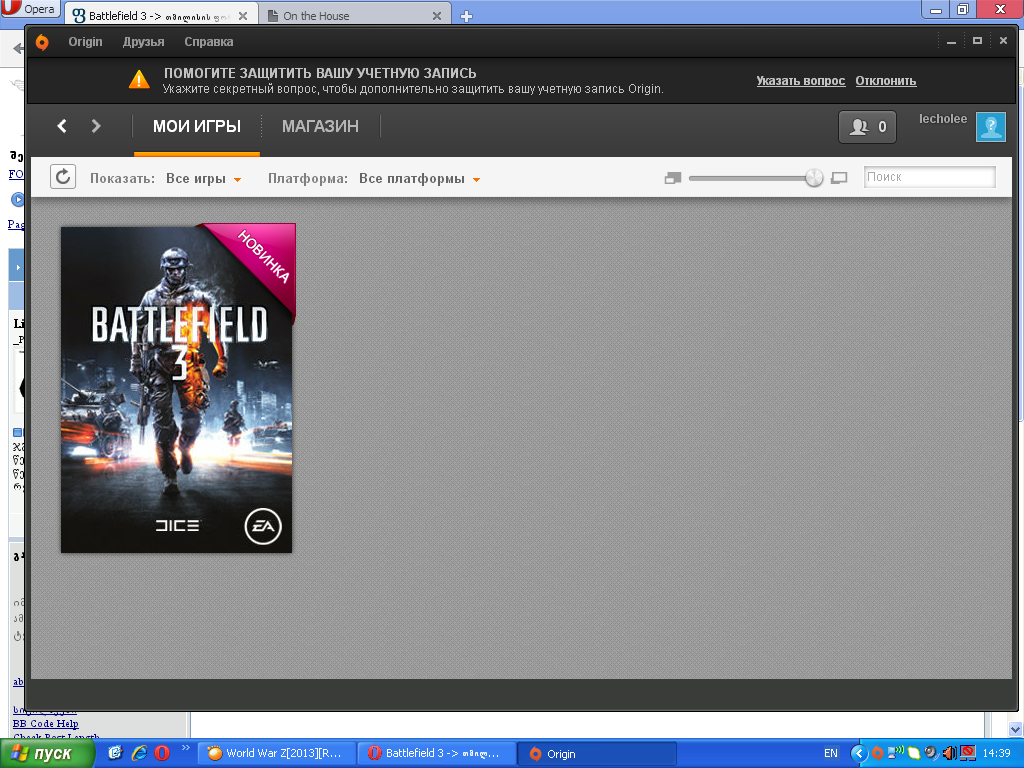Click the EN language indicator
This screenshot has height=768, width=1024.
tap(831, 754)
